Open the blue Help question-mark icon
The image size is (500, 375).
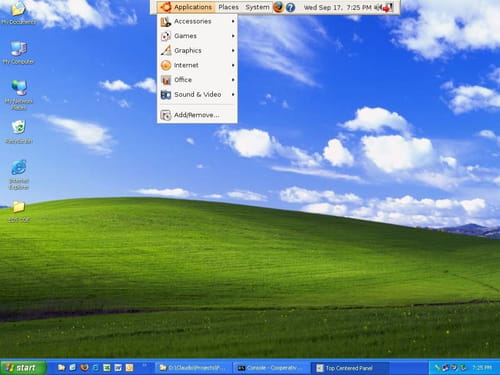pyautogui.click(x=290, y=7)
